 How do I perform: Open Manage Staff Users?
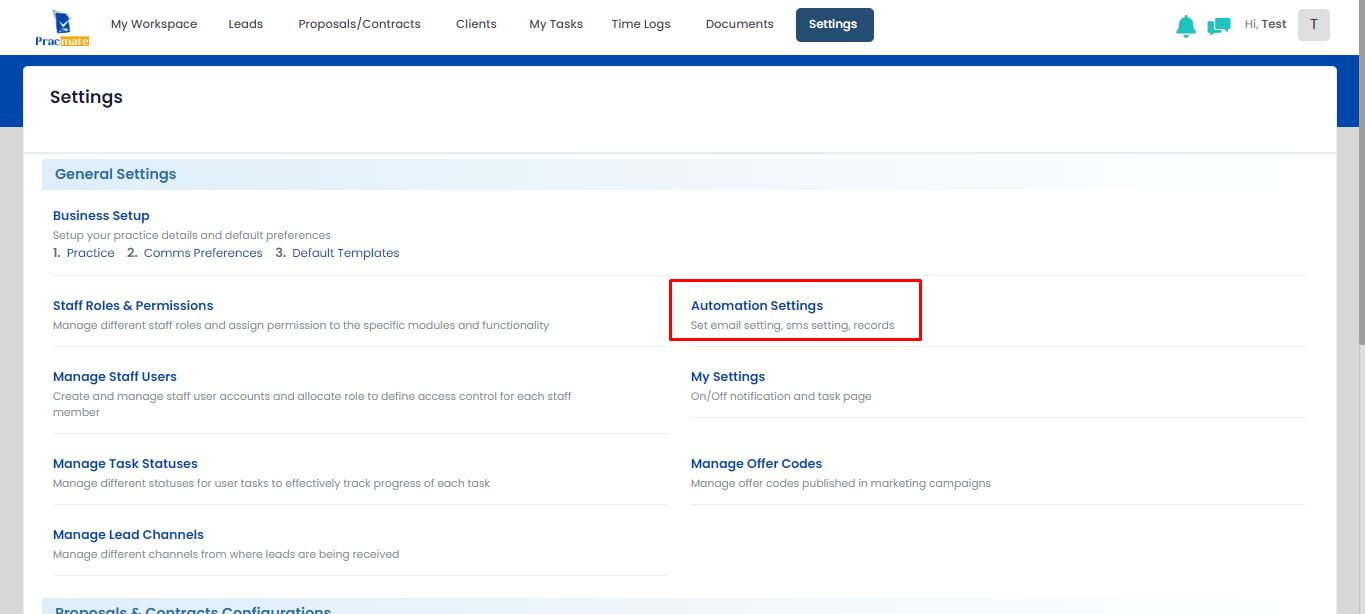pyautogui.click(x=115, y=376)
